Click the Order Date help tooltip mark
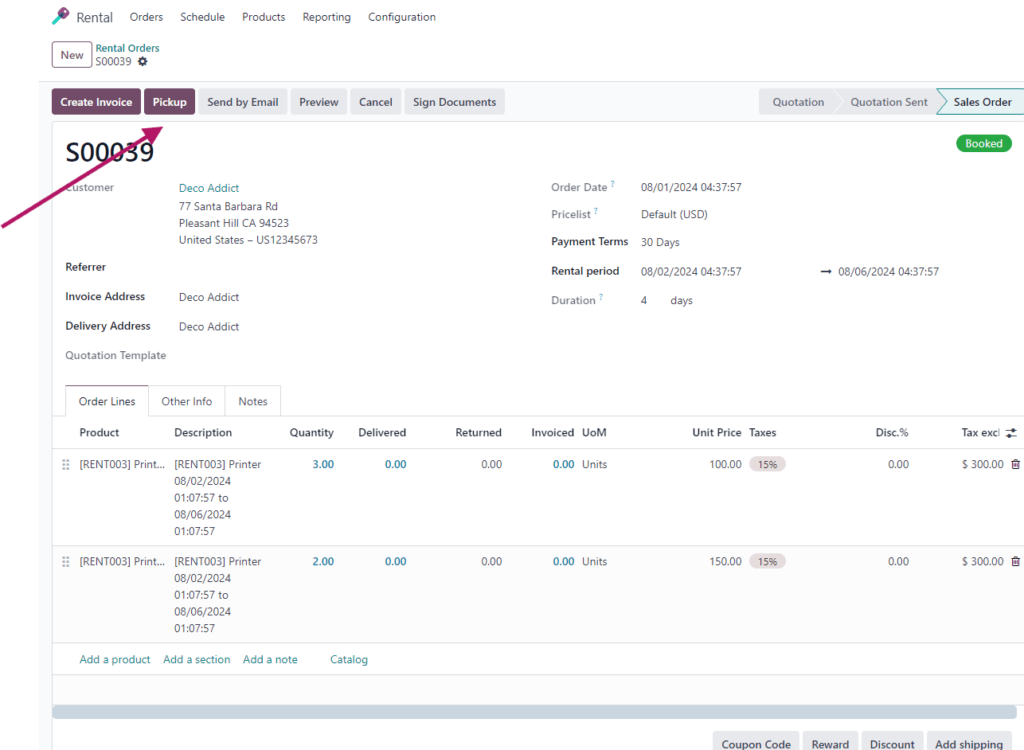 (x=612, y=185)
